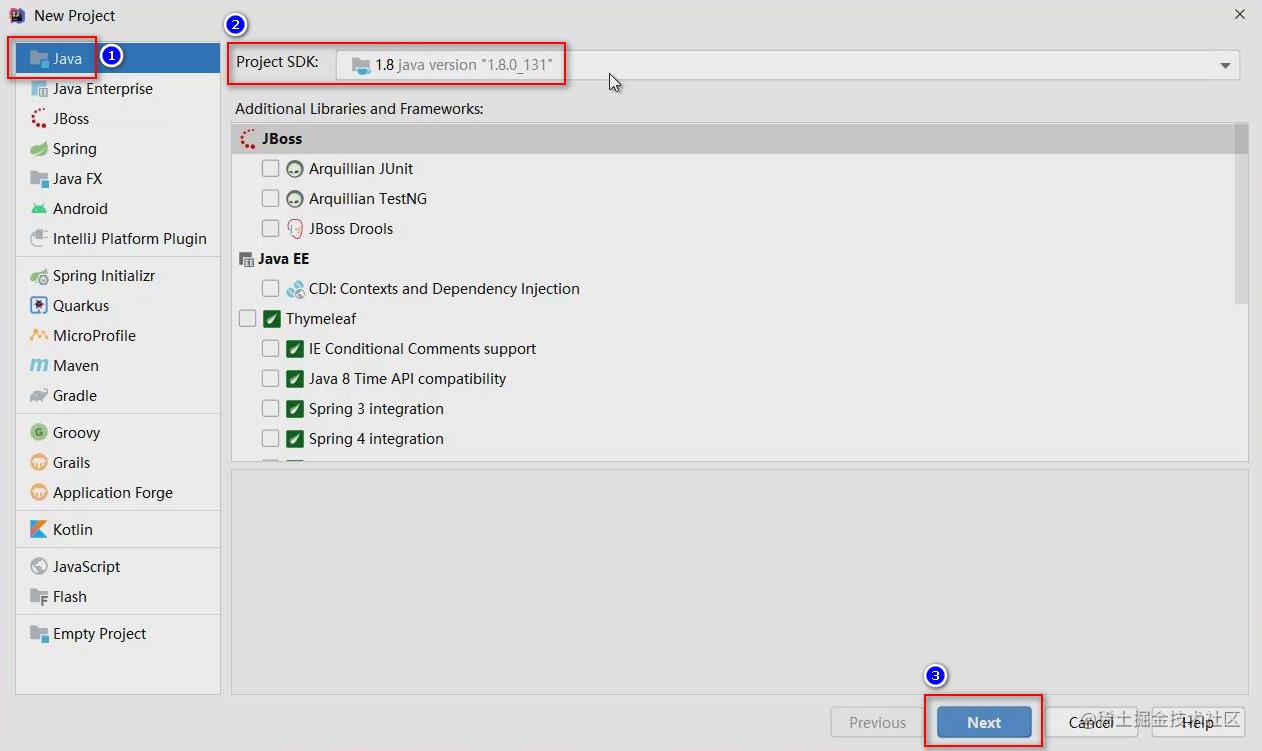
Task: Check CDI: Contexts and Dependency Injection
Action: (270, 289)
